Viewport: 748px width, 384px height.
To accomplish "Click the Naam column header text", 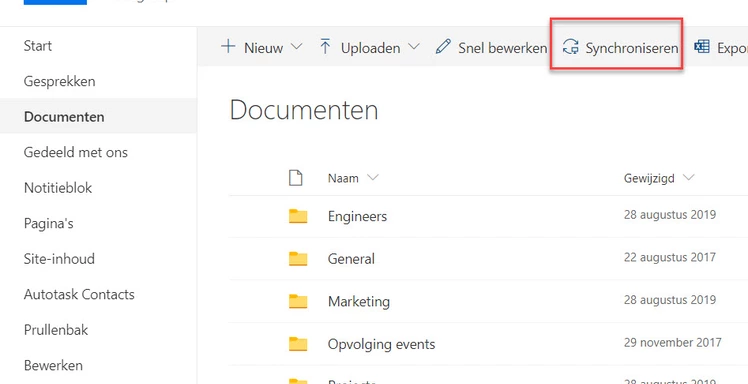I will point(343,178).
